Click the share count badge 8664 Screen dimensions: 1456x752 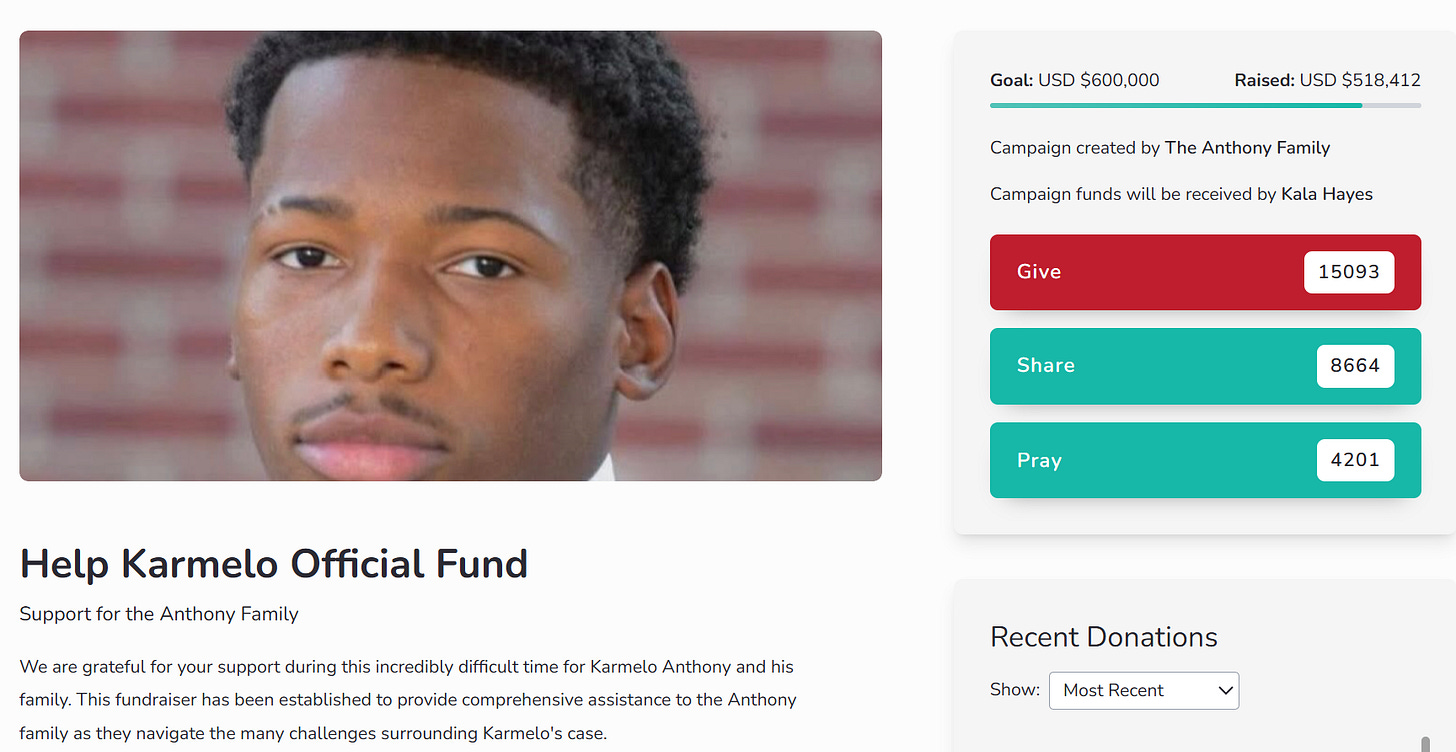point(1355,366)
